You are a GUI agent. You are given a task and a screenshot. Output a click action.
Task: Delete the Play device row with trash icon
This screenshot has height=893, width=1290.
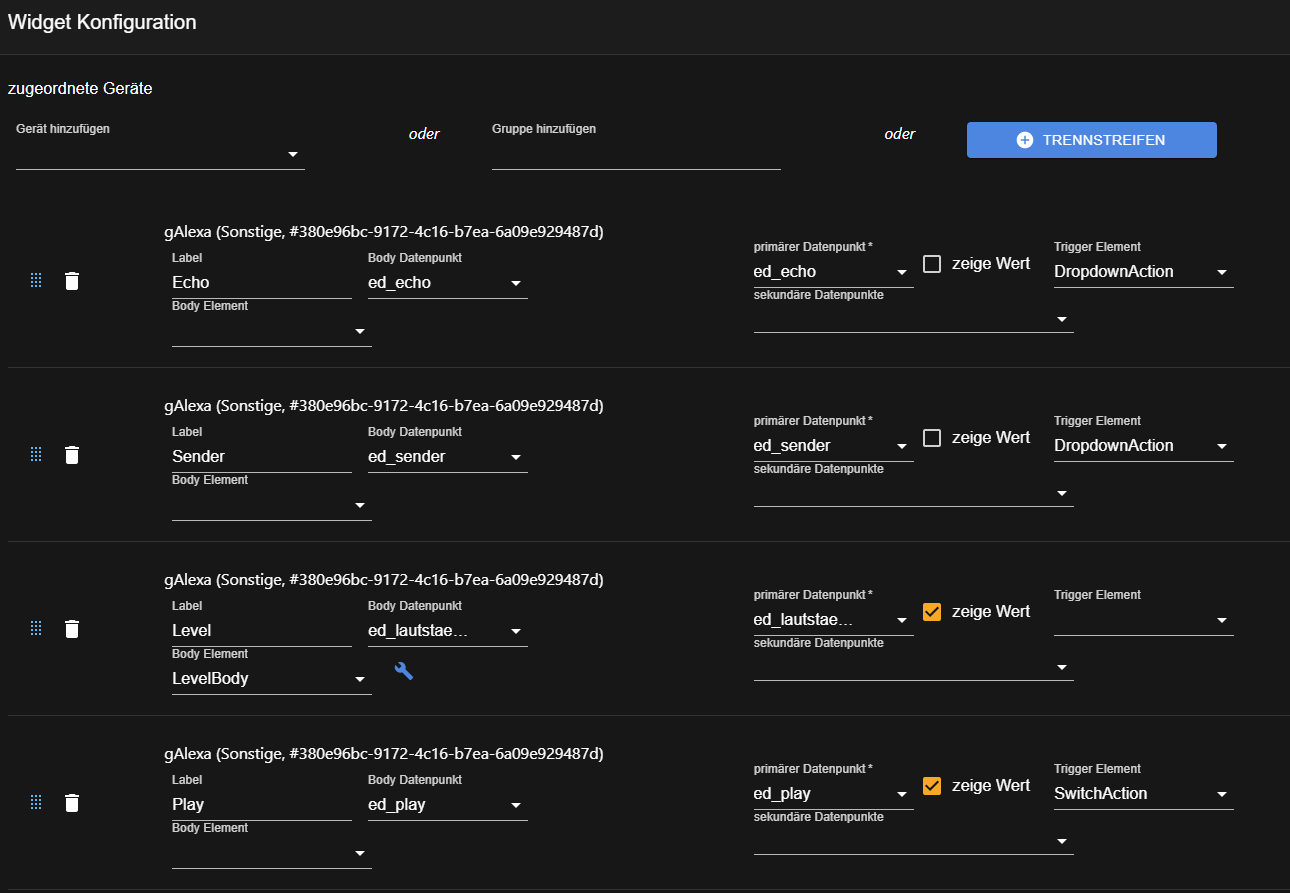[72, 803]
